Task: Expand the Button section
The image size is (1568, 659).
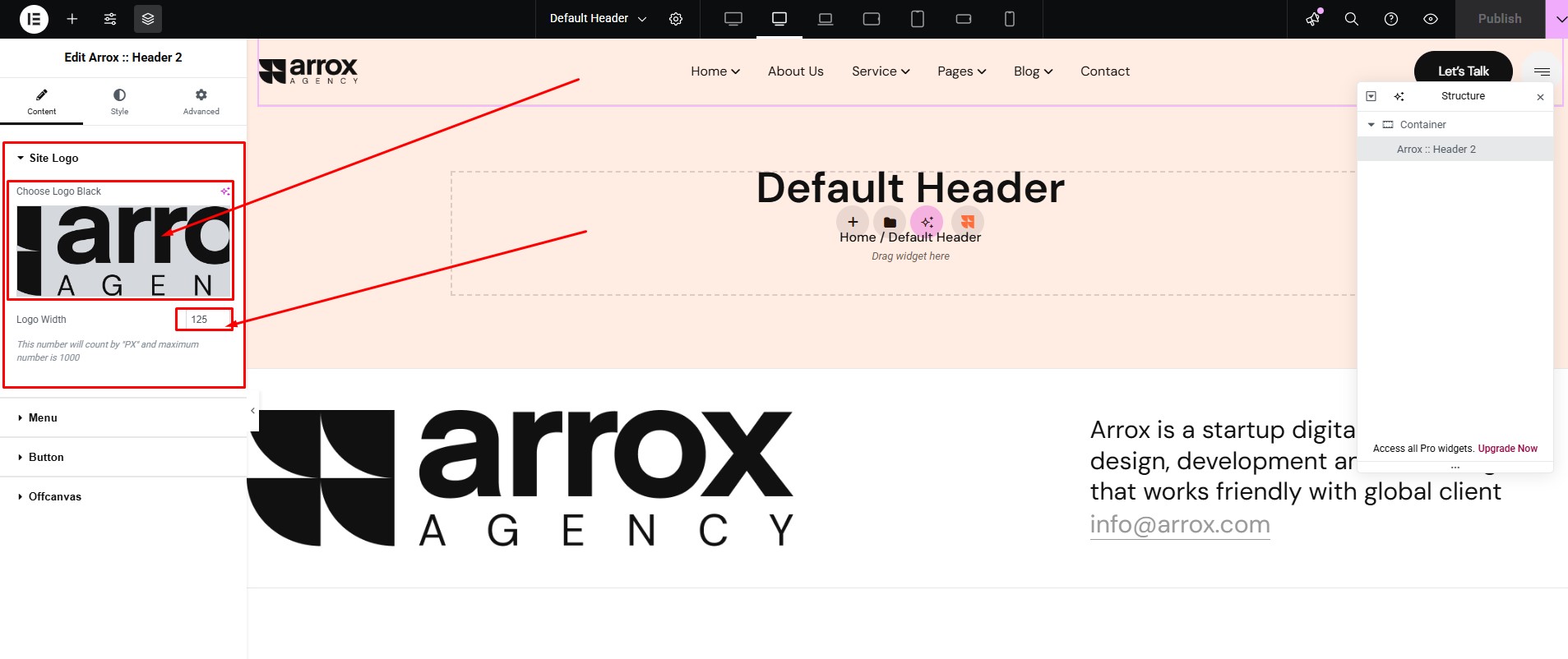Action: click(123, 457)
